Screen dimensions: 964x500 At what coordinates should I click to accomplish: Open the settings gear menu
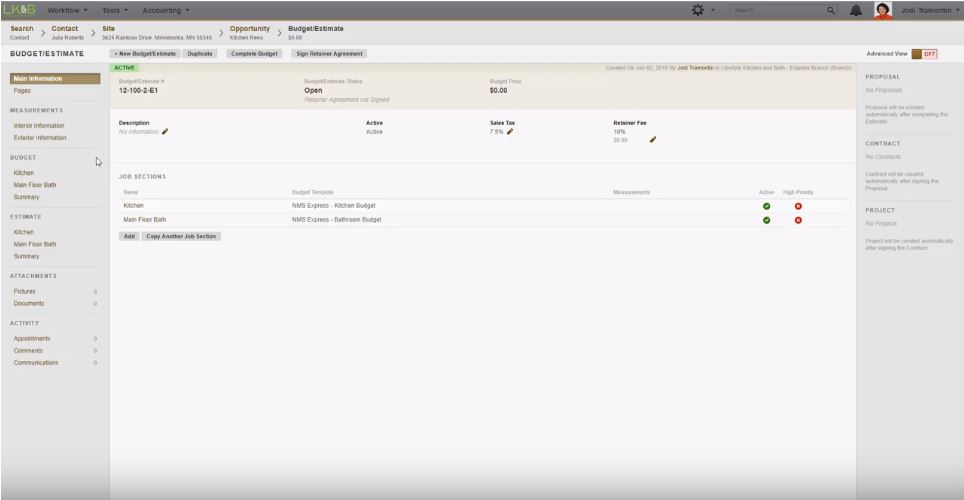click(x=698, y=9)
